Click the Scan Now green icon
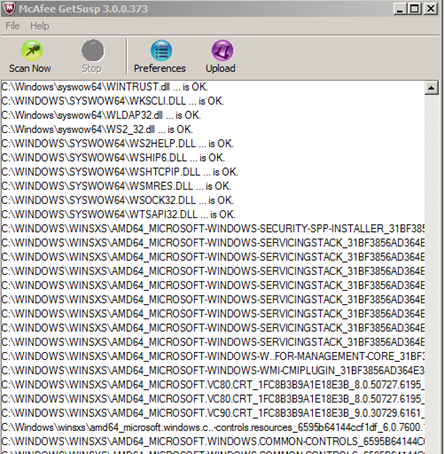The height and width of the screenshot is (454, 445). 32,50
